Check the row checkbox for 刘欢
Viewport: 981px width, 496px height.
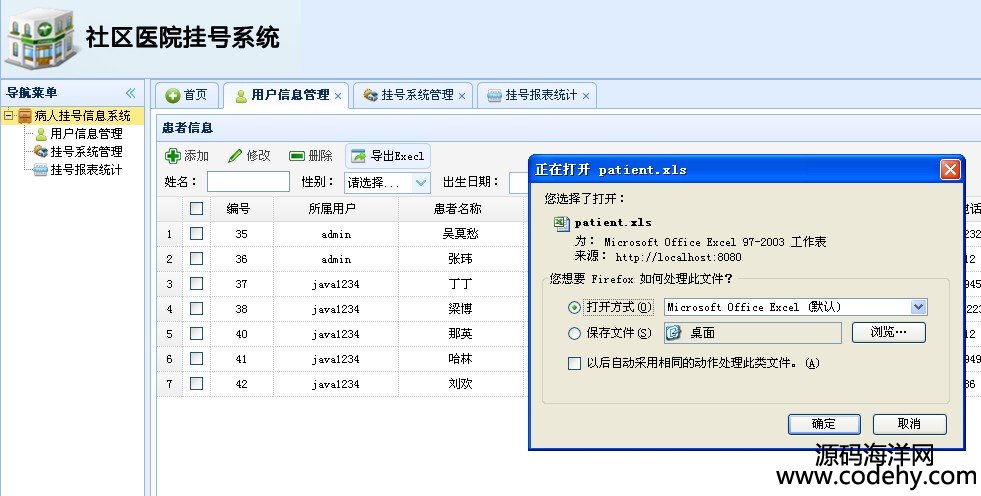pyautogui.click(x=196, y=383)
